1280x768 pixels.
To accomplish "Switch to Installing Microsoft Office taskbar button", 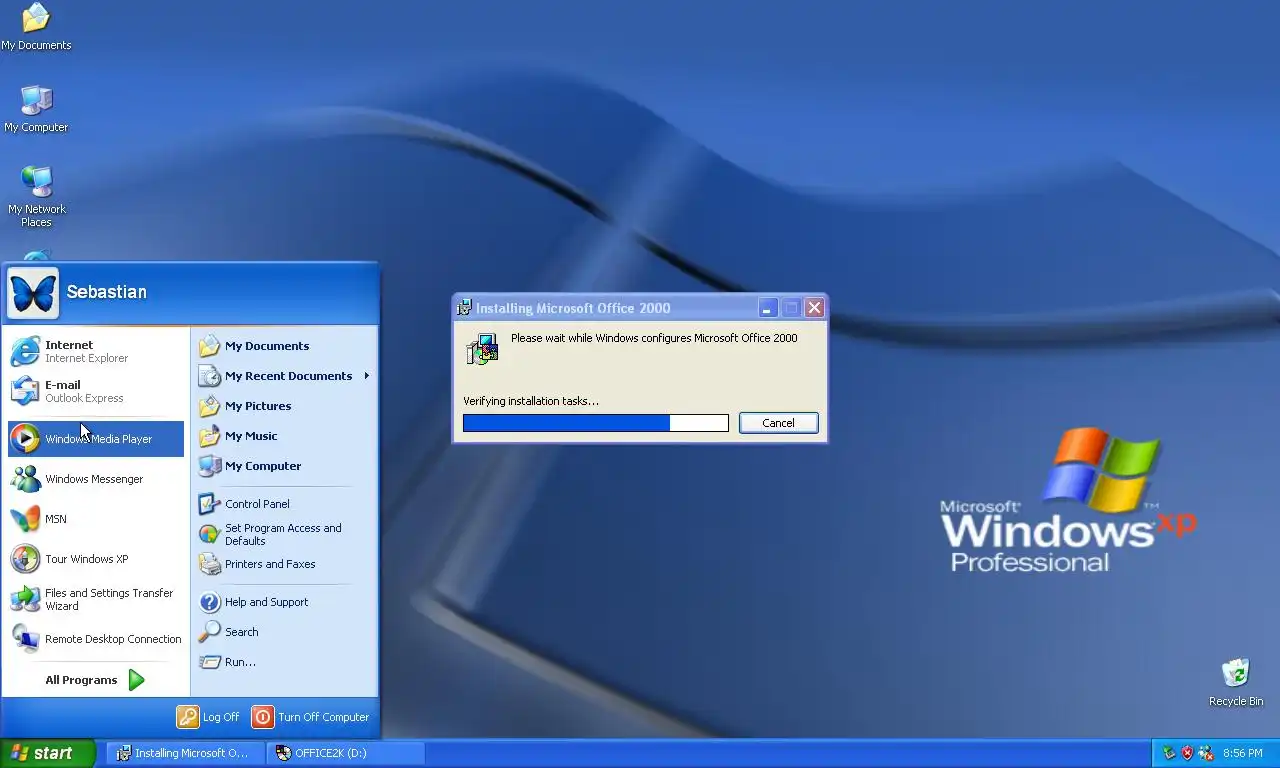I will point(186,753).
